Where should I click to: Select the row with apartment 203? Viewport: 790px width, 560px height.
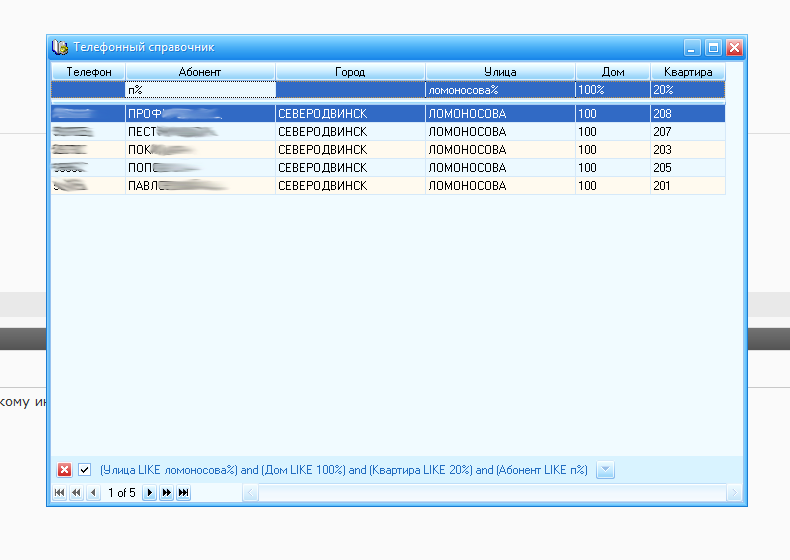coord(388,150)
